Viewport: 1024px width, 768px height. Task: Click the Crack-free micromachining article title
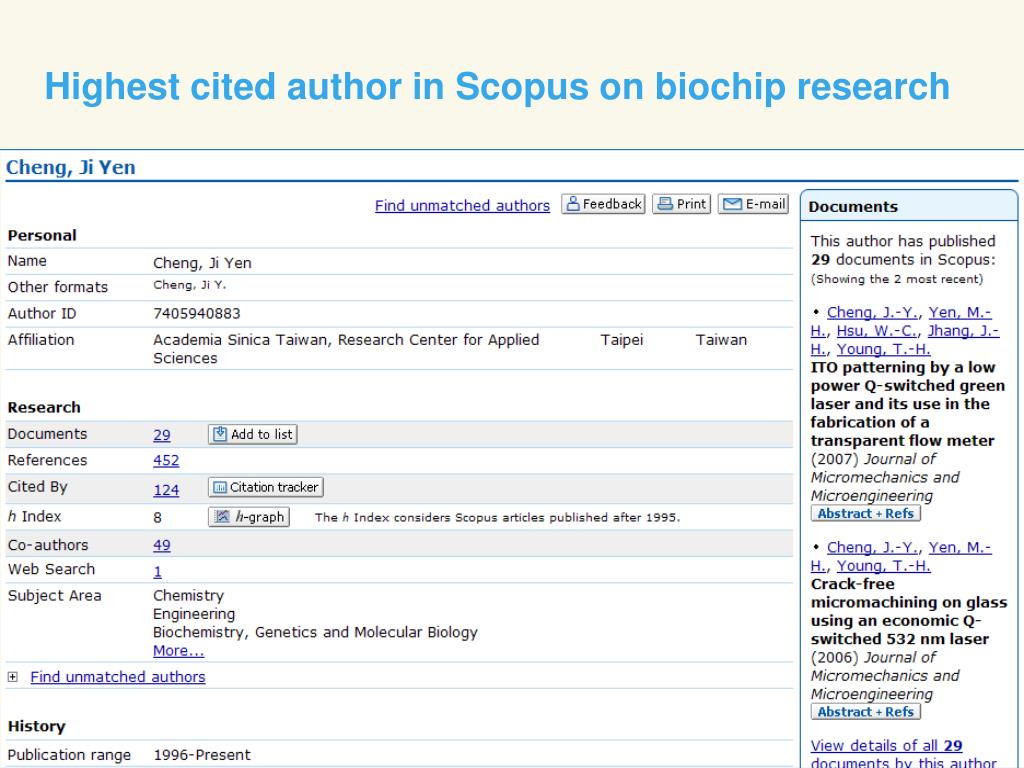908,611
